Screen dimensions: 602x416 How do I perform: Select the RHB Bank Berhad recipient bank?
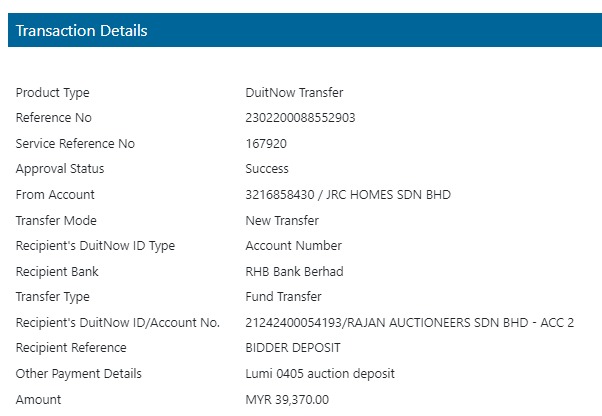pyautogui.click(x=294, y=272)
